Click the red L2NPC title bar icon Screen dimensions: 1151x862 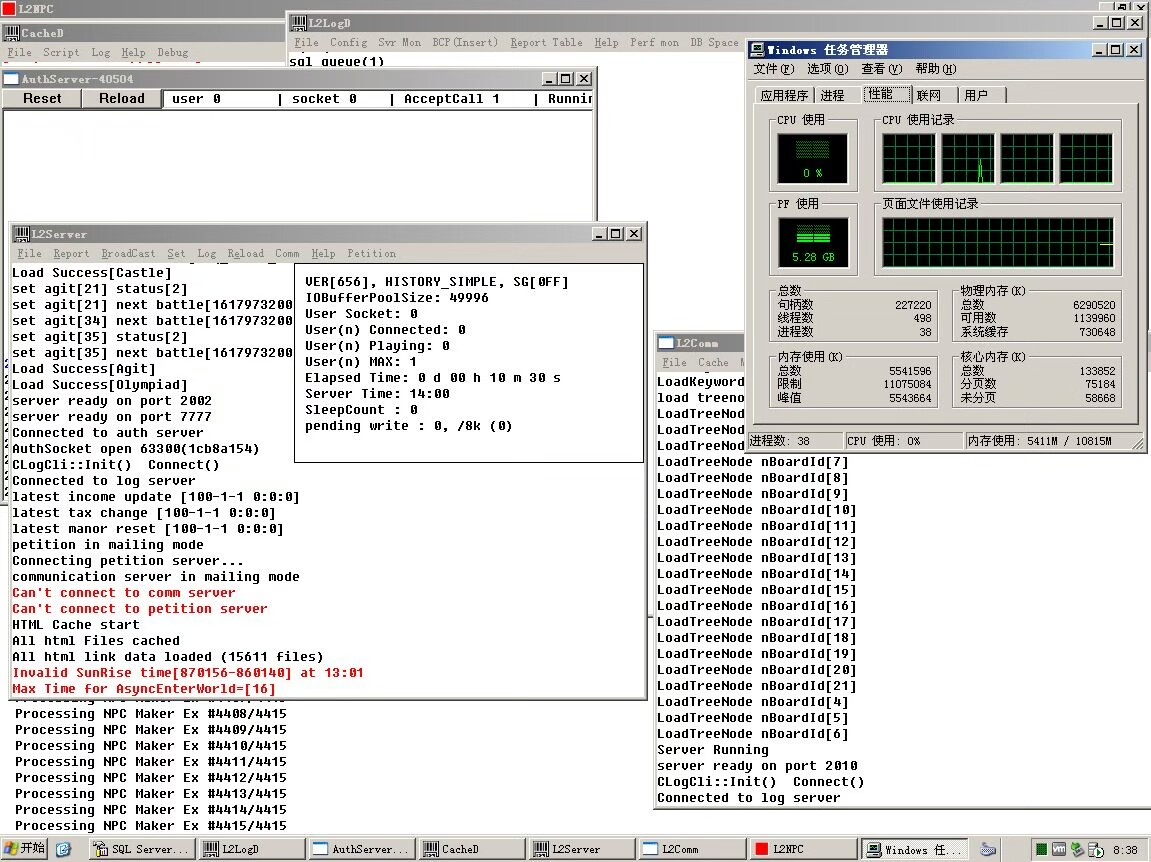coord(9,9)
